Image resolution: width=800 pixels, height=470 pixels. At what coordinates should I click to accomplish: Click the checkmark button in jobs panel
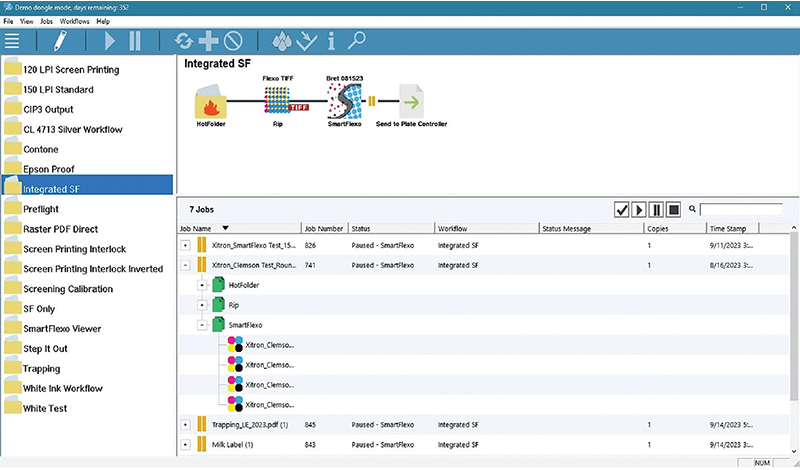coord(621,210)
